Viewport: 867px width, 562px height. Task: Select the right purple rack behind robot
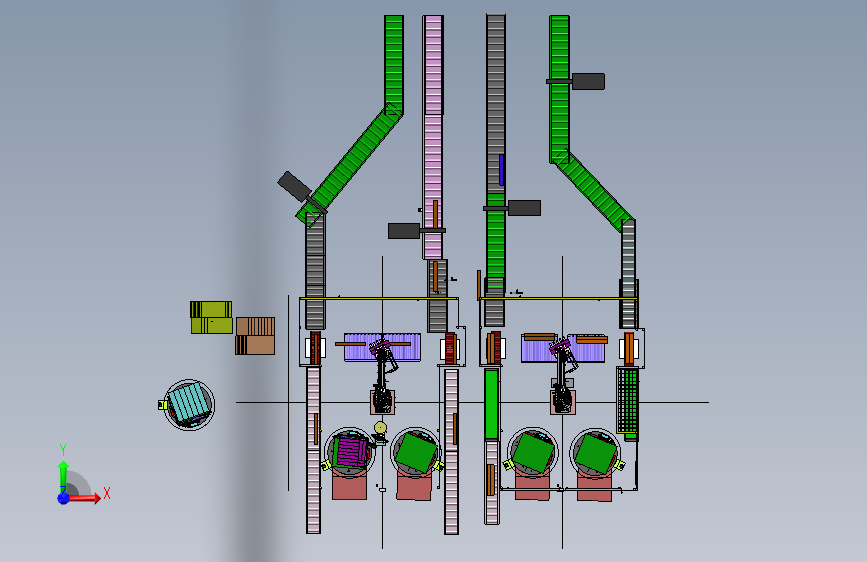(563, 348)
